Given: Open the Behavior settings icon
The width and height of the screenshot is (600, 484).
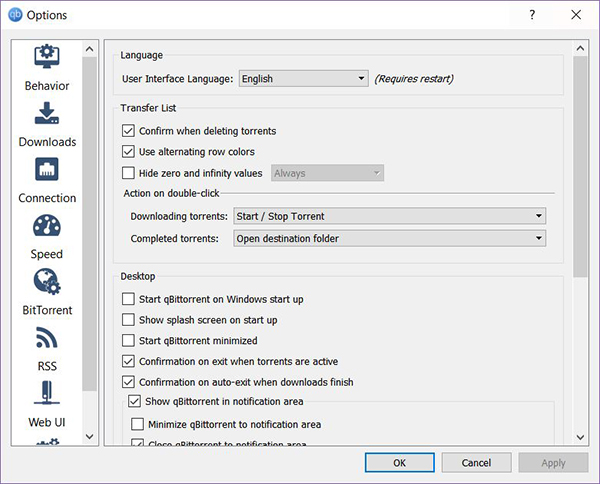Looking at the screenshot, I should click(x=47, y=56).
